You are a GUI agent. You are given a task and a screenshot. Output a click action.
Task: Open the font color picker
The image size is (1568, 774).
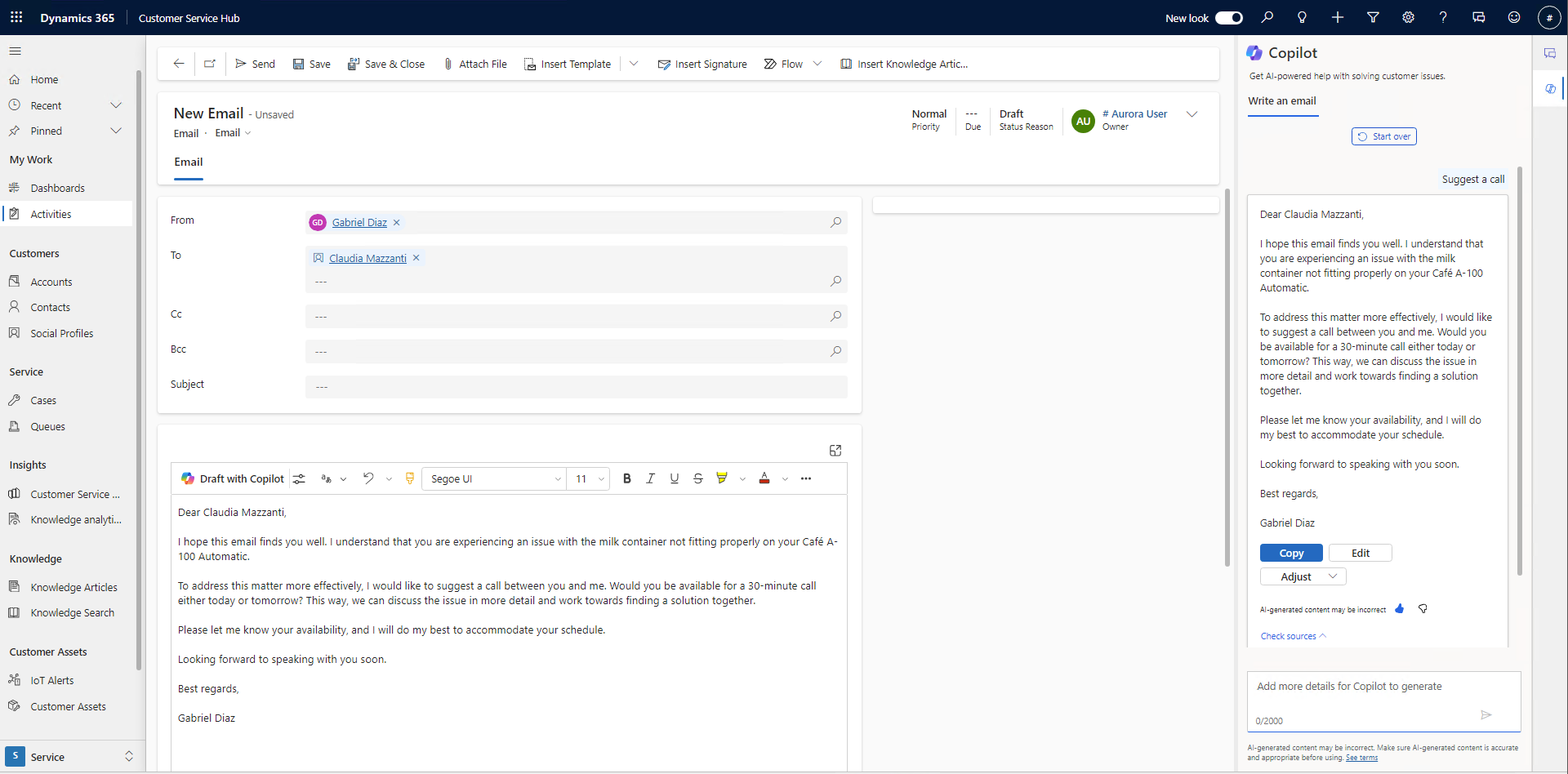click(x=764, y=478)
